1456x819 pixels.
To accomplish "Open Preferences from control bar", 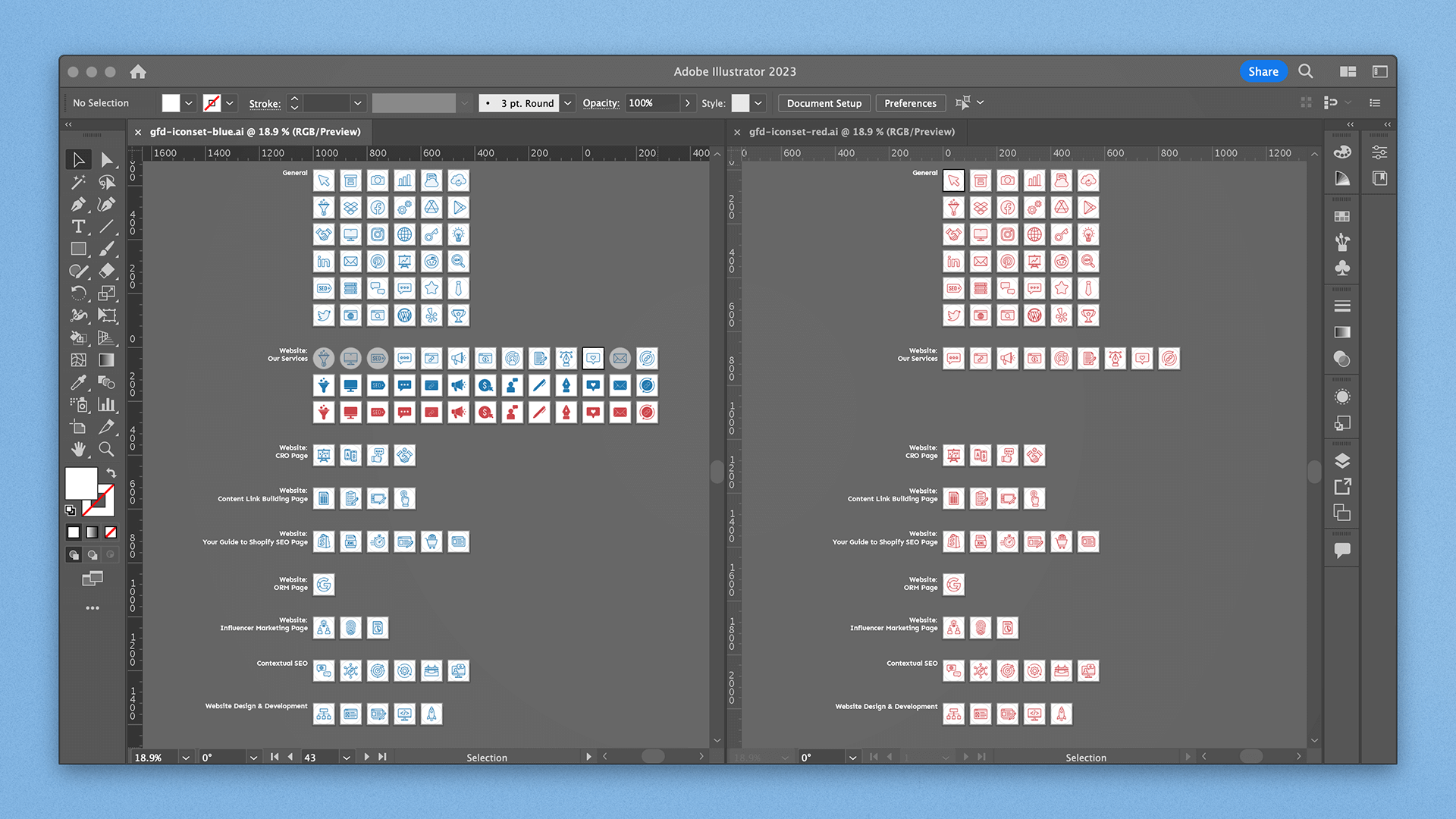I will pos(910,103).
